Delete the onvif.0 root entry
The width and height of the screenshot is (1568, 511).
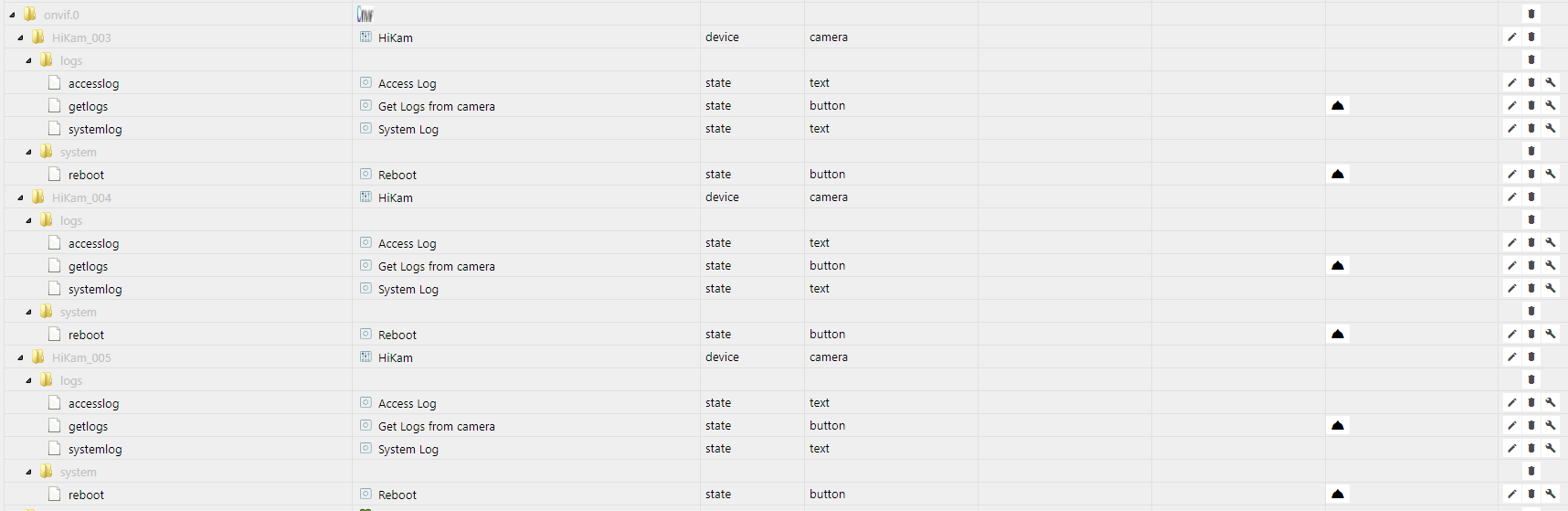point(1531,14)
